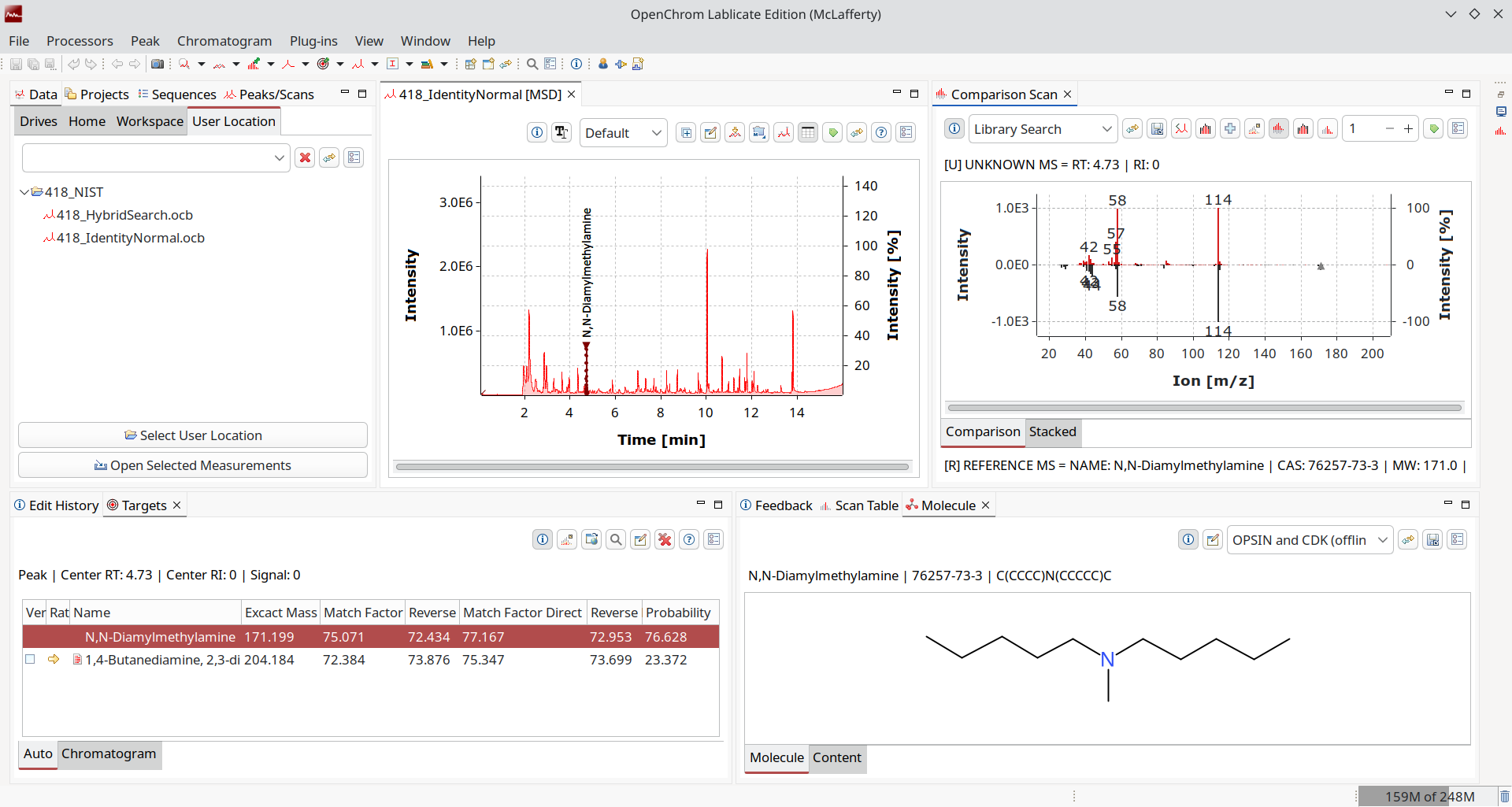Click the blue plus icon in Comparison Scan toolbar
Screen dimensions: 1512x807
click(1230, 129)
